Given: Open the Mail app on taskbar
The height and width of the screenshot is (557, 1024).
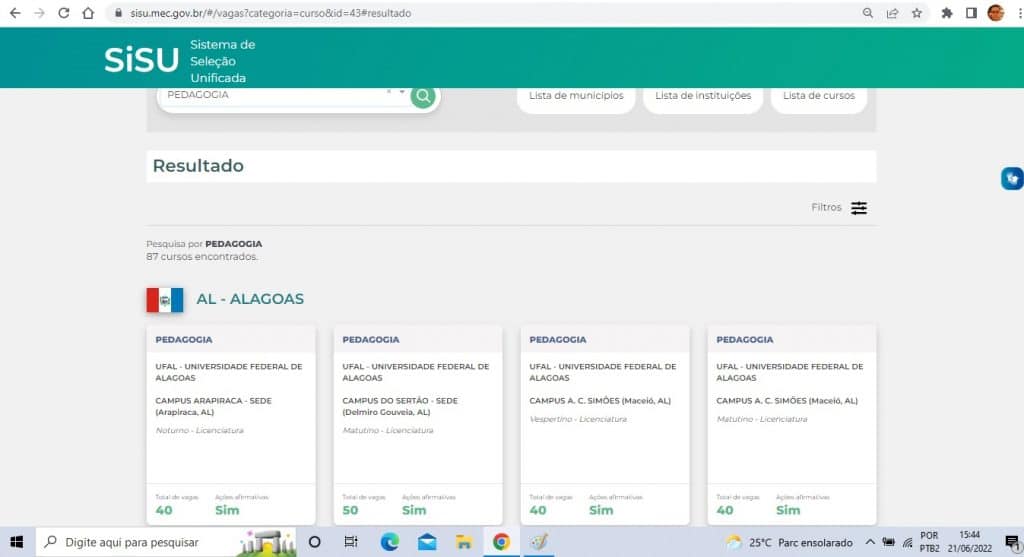Looking at the screenshot, I should point(427,542).
